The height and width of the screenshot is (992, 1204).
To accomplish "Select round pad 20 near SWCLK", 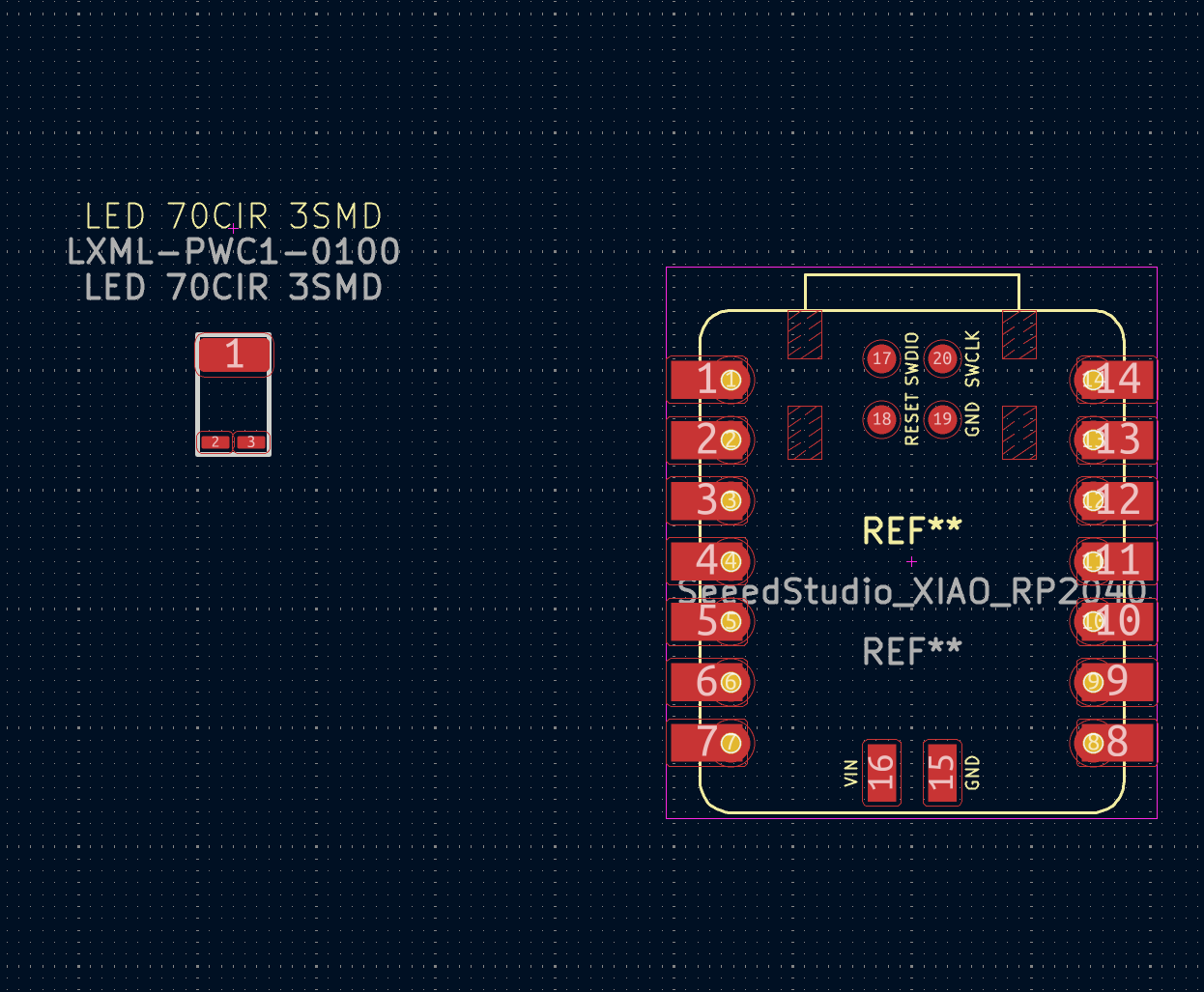I will click(942, 359).
